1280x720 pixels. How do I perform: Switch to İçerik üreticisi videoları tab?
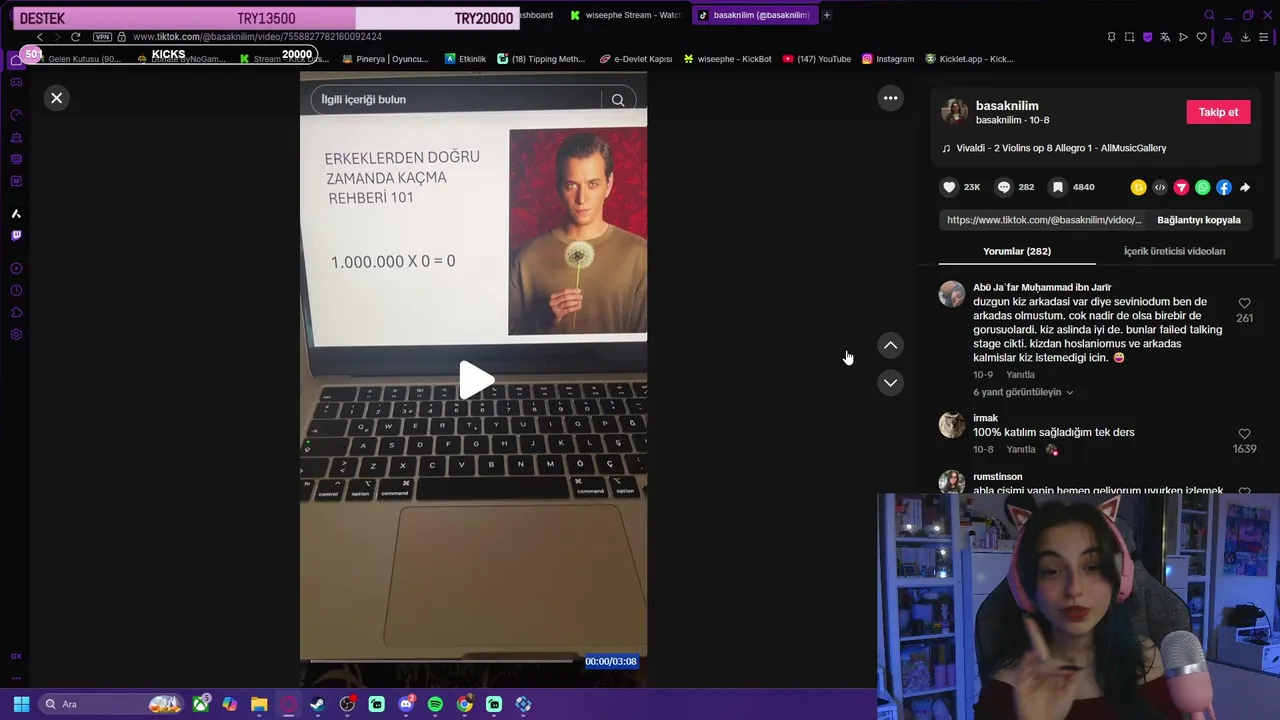(x=1174, y=251)
